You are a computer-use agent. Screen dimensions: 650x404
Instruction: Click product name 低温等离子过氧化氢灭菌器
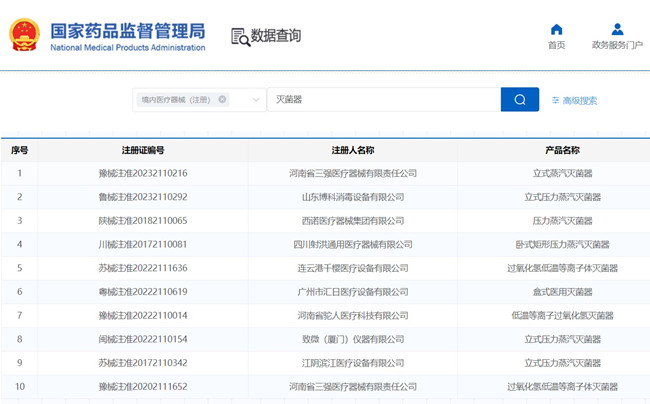562,315
